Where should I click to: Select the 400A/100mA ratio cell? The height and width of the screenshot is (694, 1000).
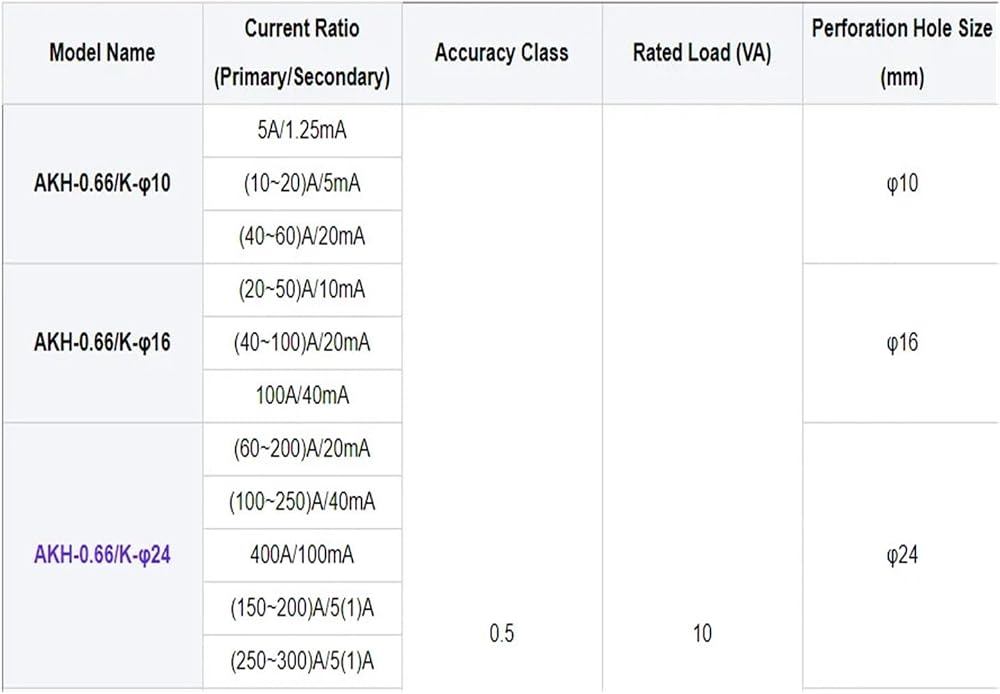tap(302, 554)
